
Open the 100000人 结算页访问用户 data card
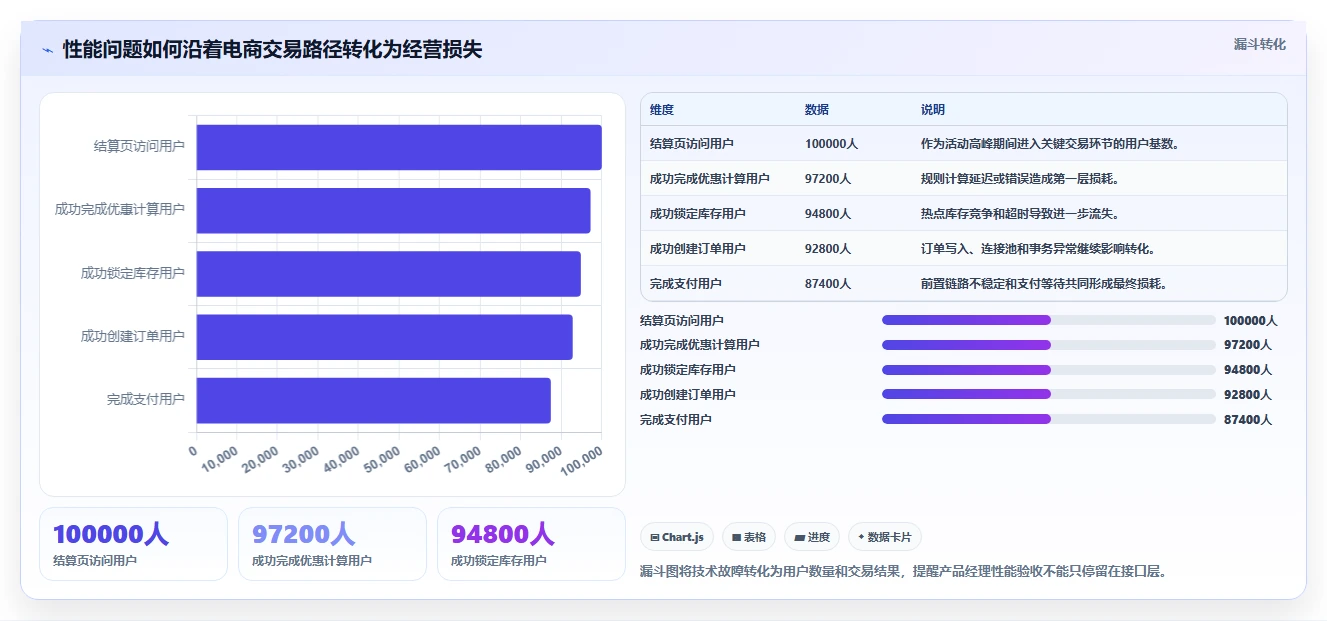pyautogui.click(x=133, y=544)
